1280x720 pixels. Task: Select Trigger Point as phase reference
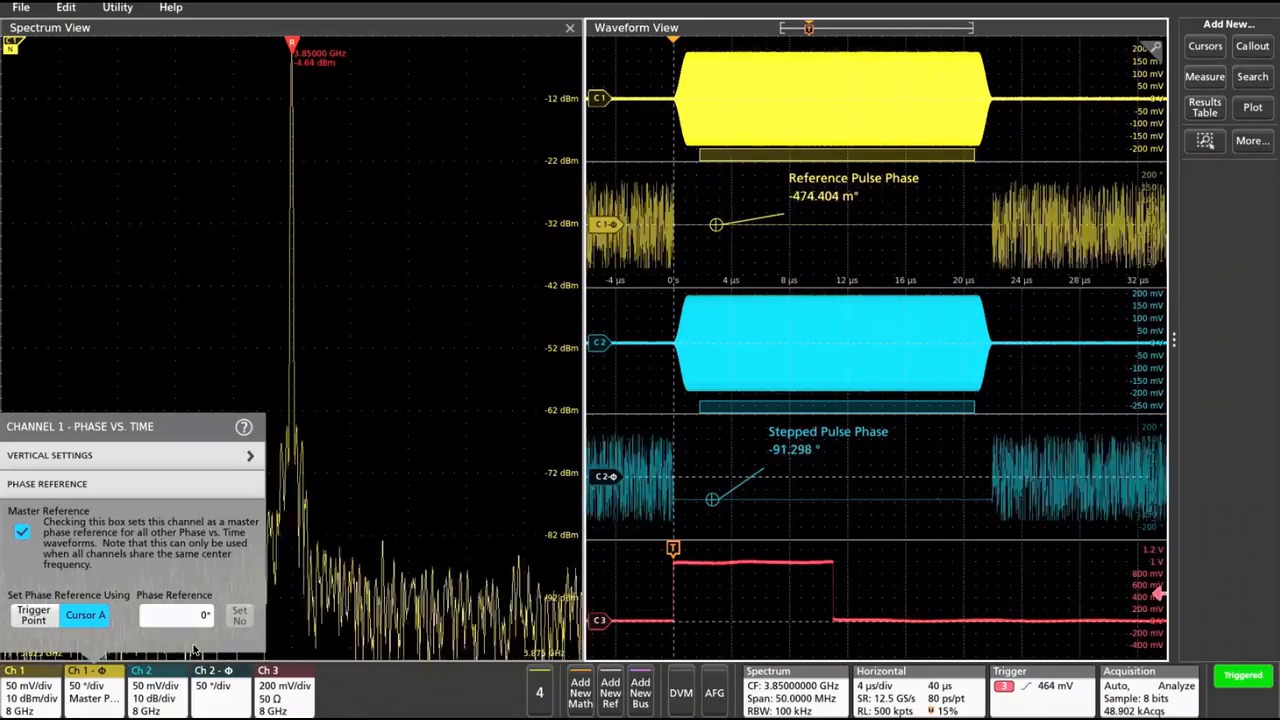point(33,615)
